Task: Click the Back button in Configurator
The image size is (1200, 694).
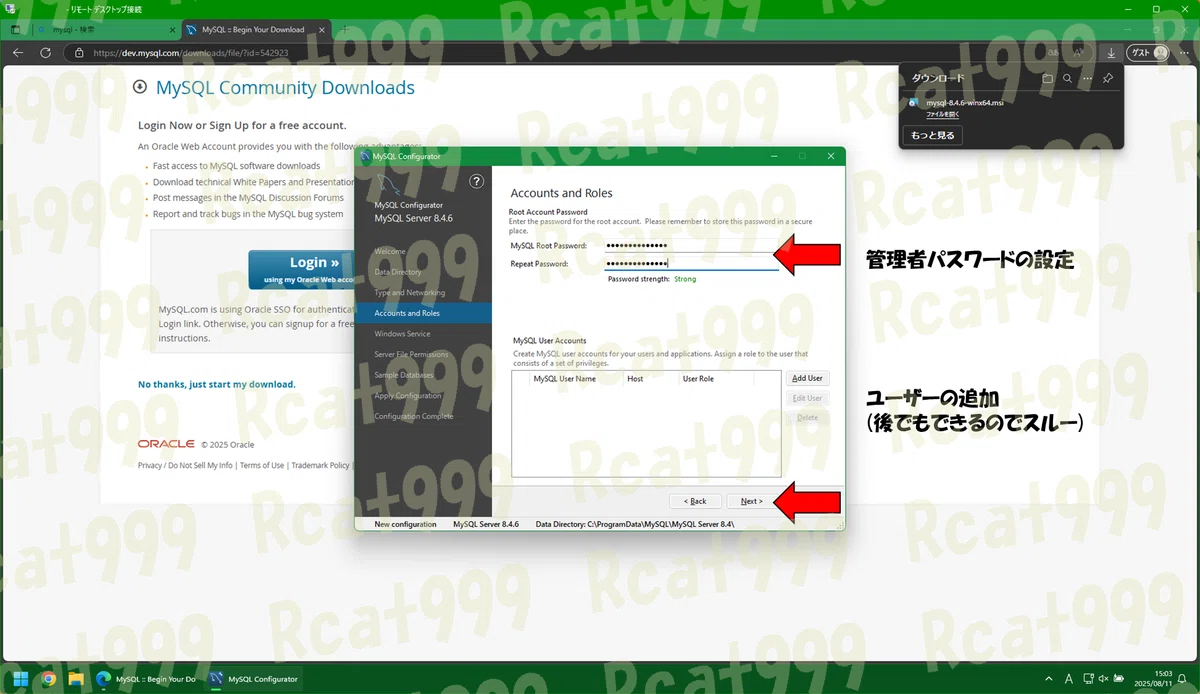Action: 695,501
